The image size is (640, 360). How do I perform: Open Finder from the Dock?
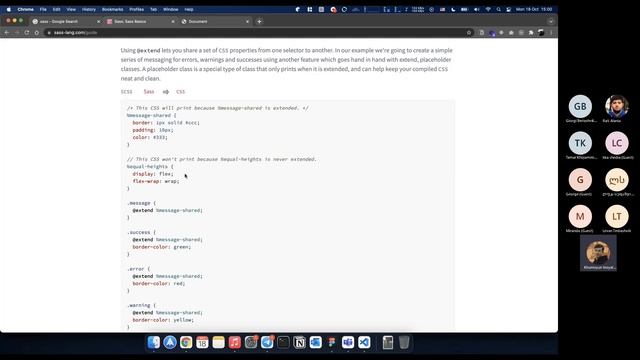click(x=154, y=342)
